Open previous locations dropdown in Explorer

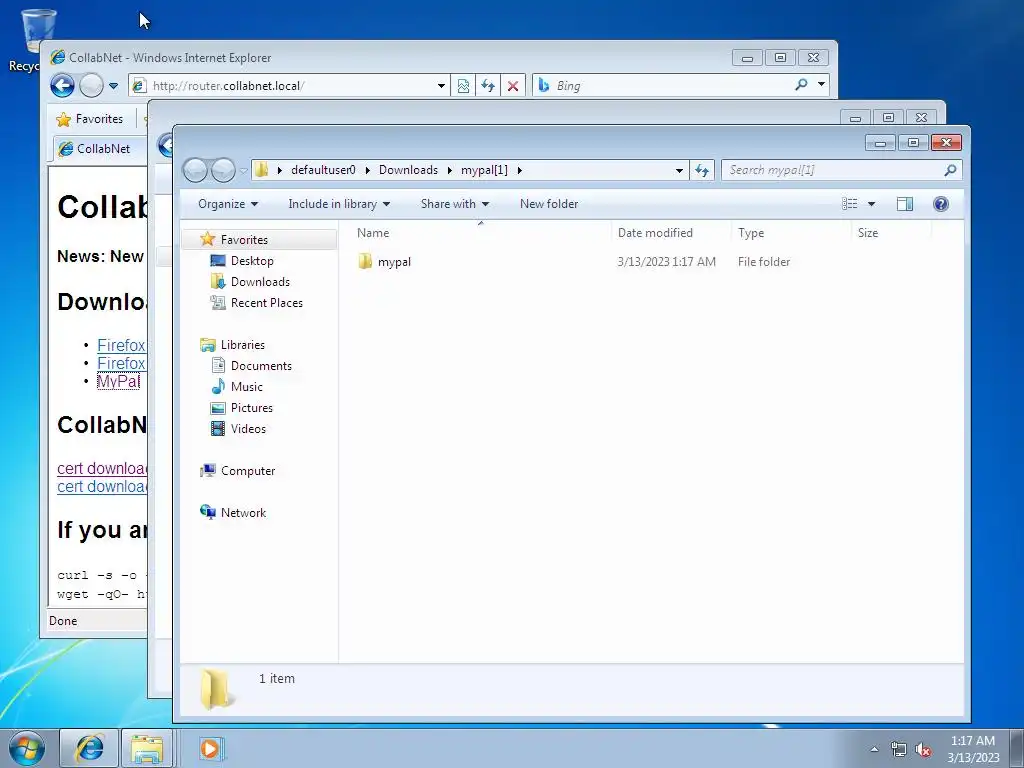coord(679,170)
